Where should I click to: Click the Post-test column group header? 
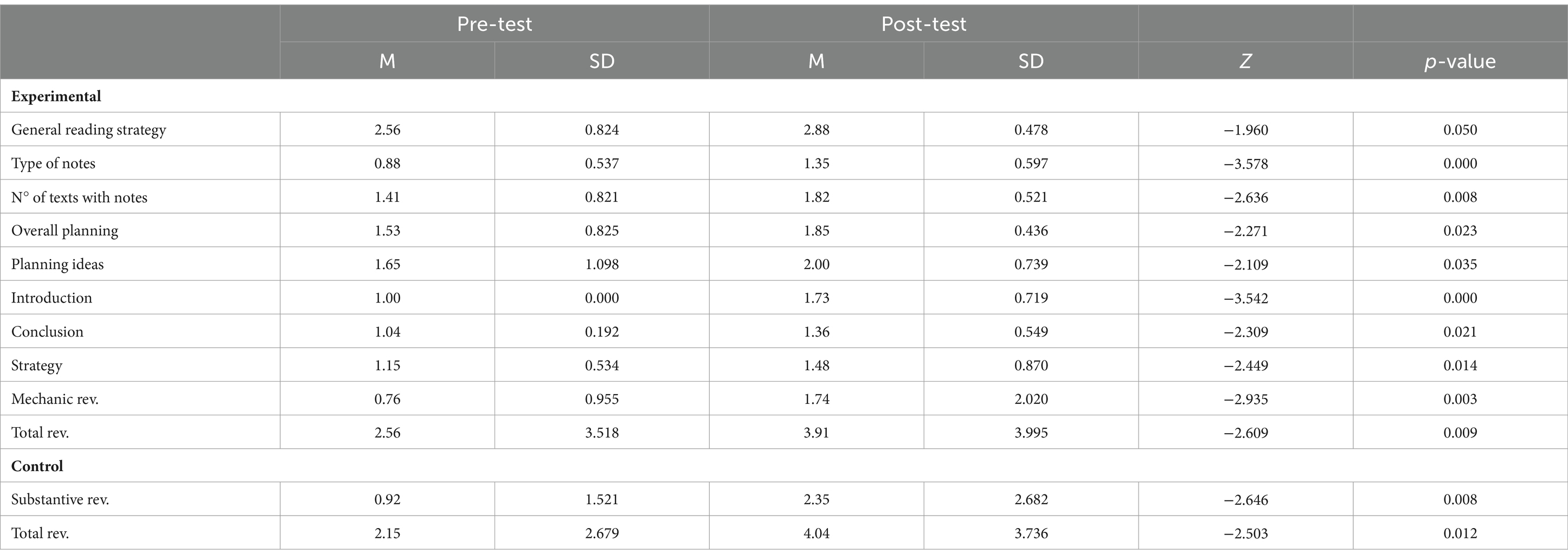[923, 24]
